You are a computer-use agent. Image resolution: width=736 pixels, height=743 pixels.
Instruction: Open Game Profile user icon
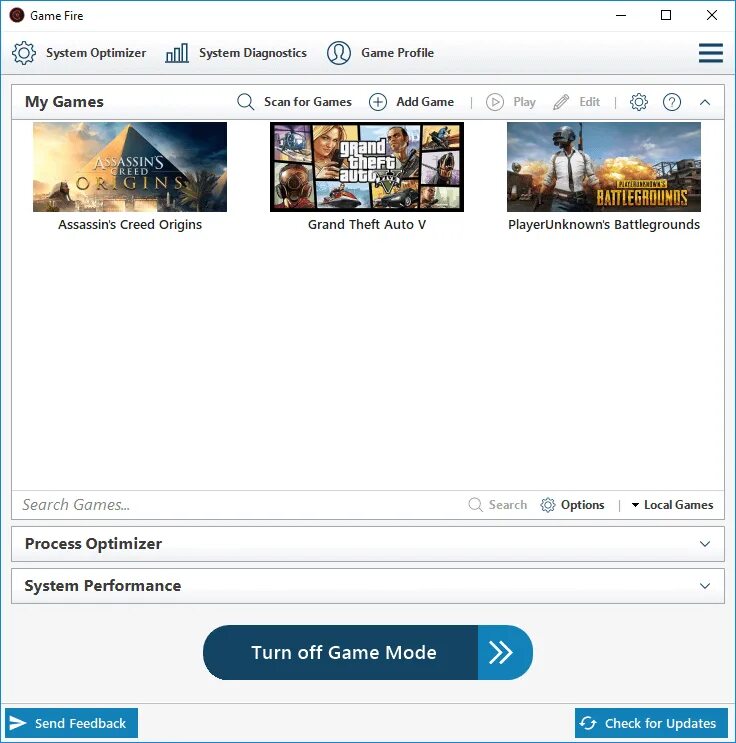point(339,53)
